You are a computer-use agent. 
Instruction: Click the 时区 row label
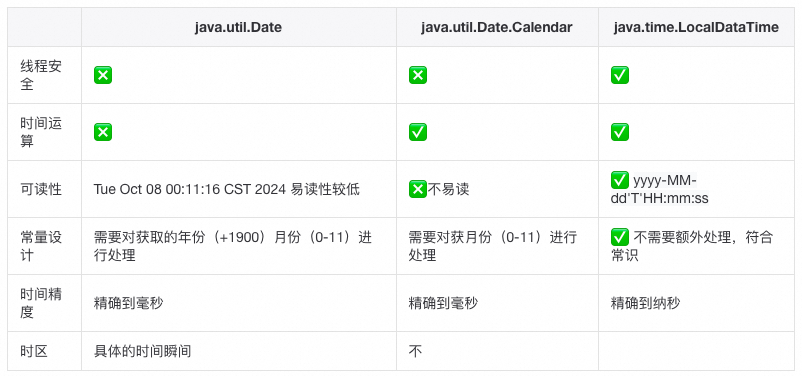click(34, 351)
